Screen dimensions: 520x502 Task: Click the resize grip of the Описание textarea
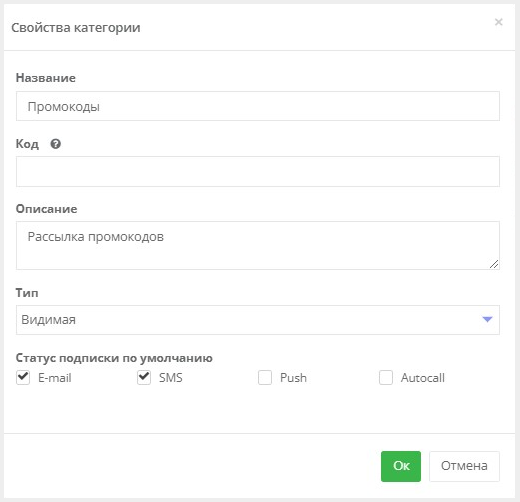point(494,264)
